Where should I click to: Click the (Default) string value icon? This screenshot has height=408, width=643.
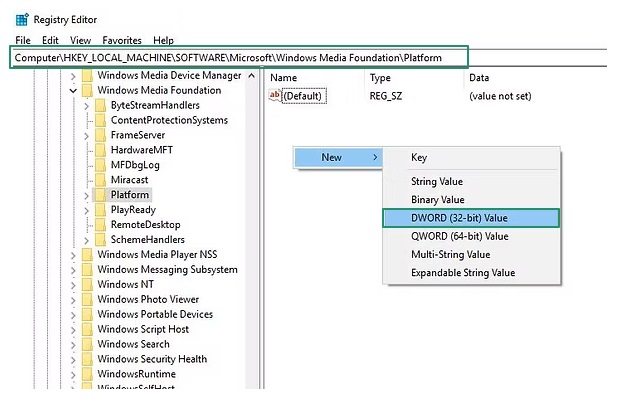click(x=274, y=96)
